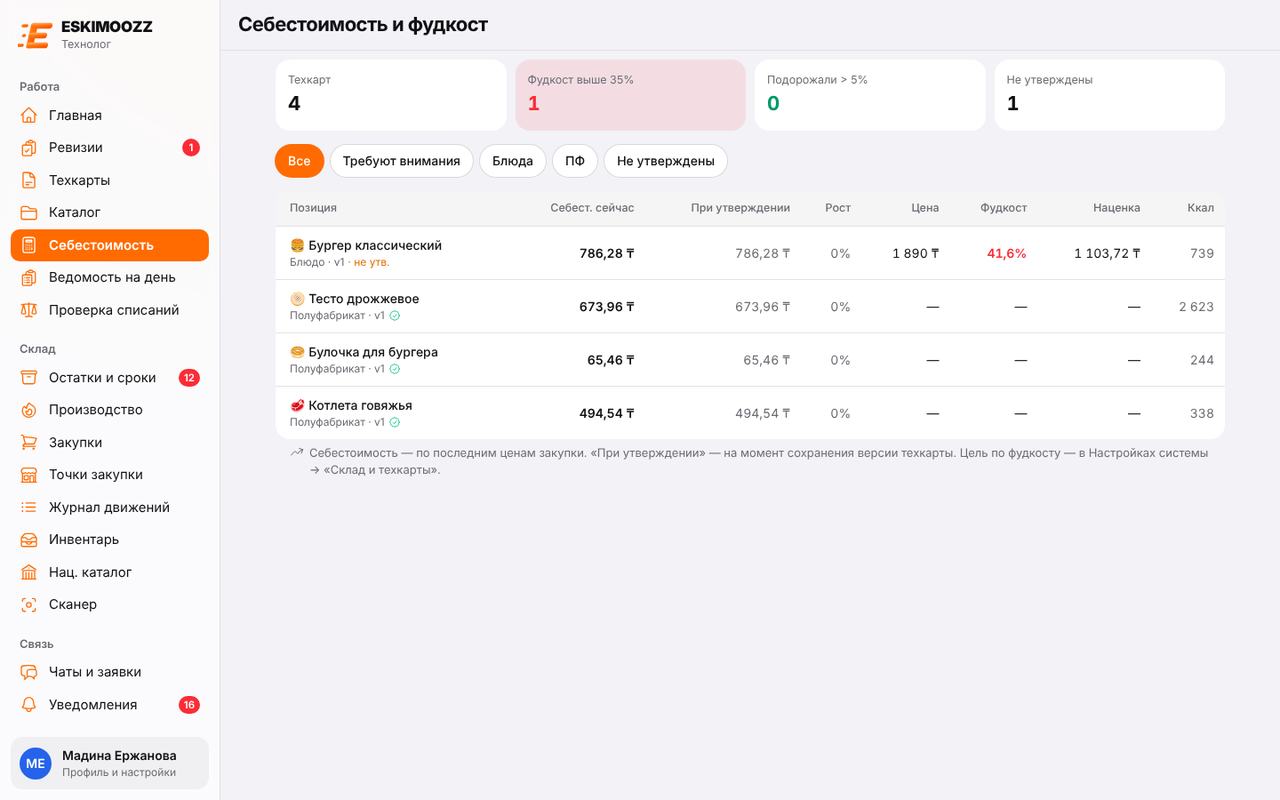Open the Тесто дрожжевое row
Image resolution: width=1280 pixels, height=800 pixels.
pyautogui.click(x=750, y=306)
